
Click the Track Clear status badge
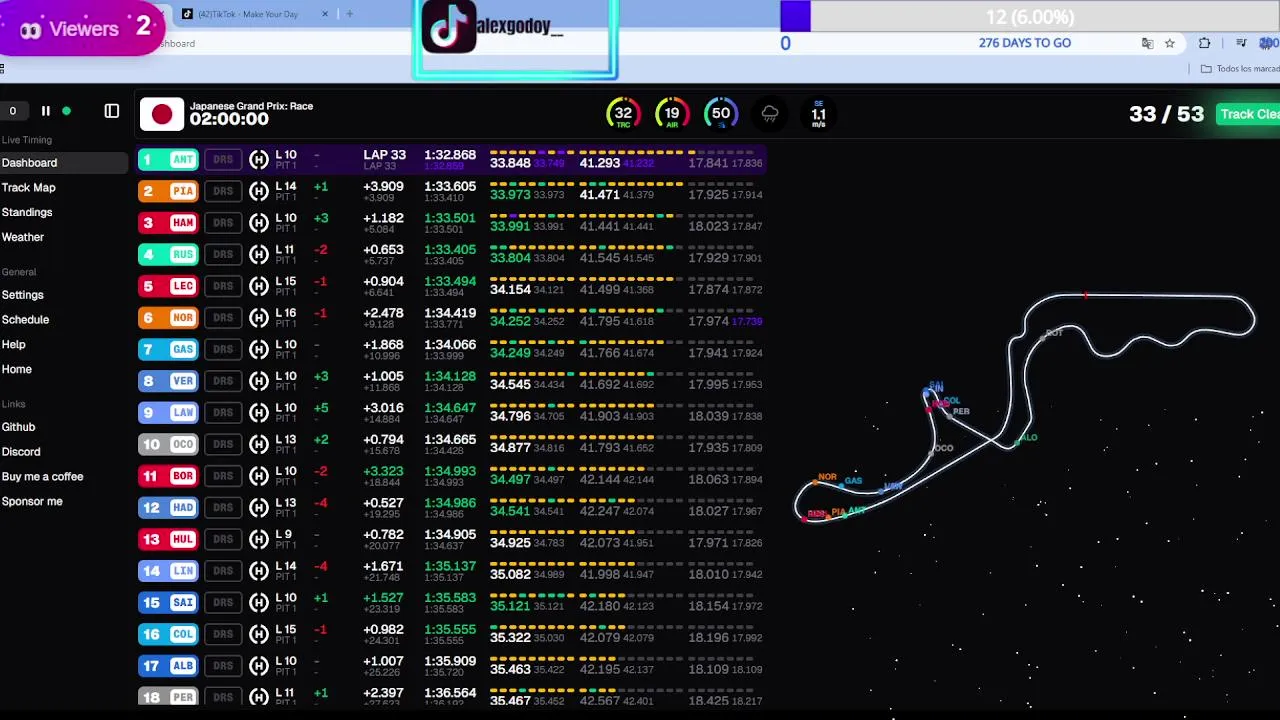point(1248,114)
